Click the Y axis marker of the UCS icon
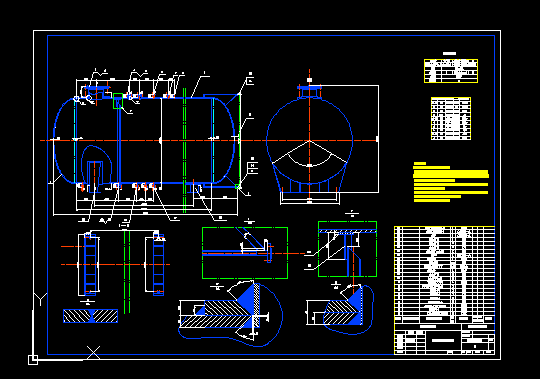 (40, 299)
